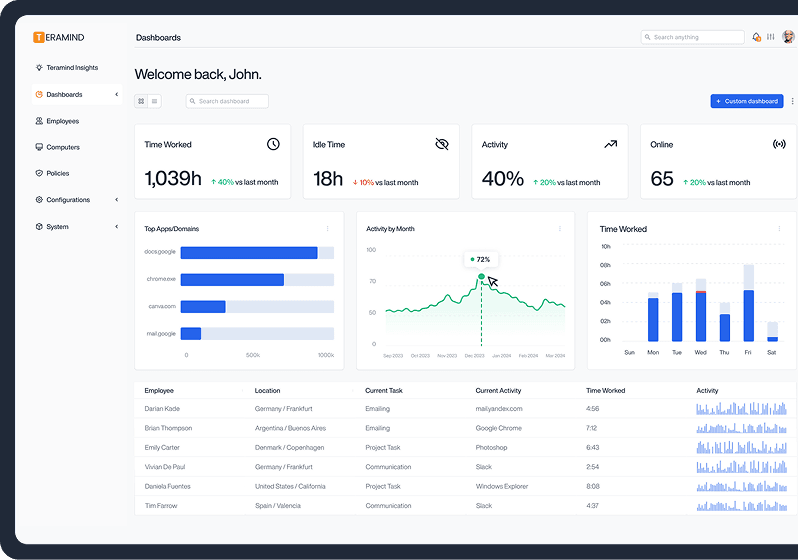Open the notifications bell icon
798x560 pixels.
coord(756,37)
